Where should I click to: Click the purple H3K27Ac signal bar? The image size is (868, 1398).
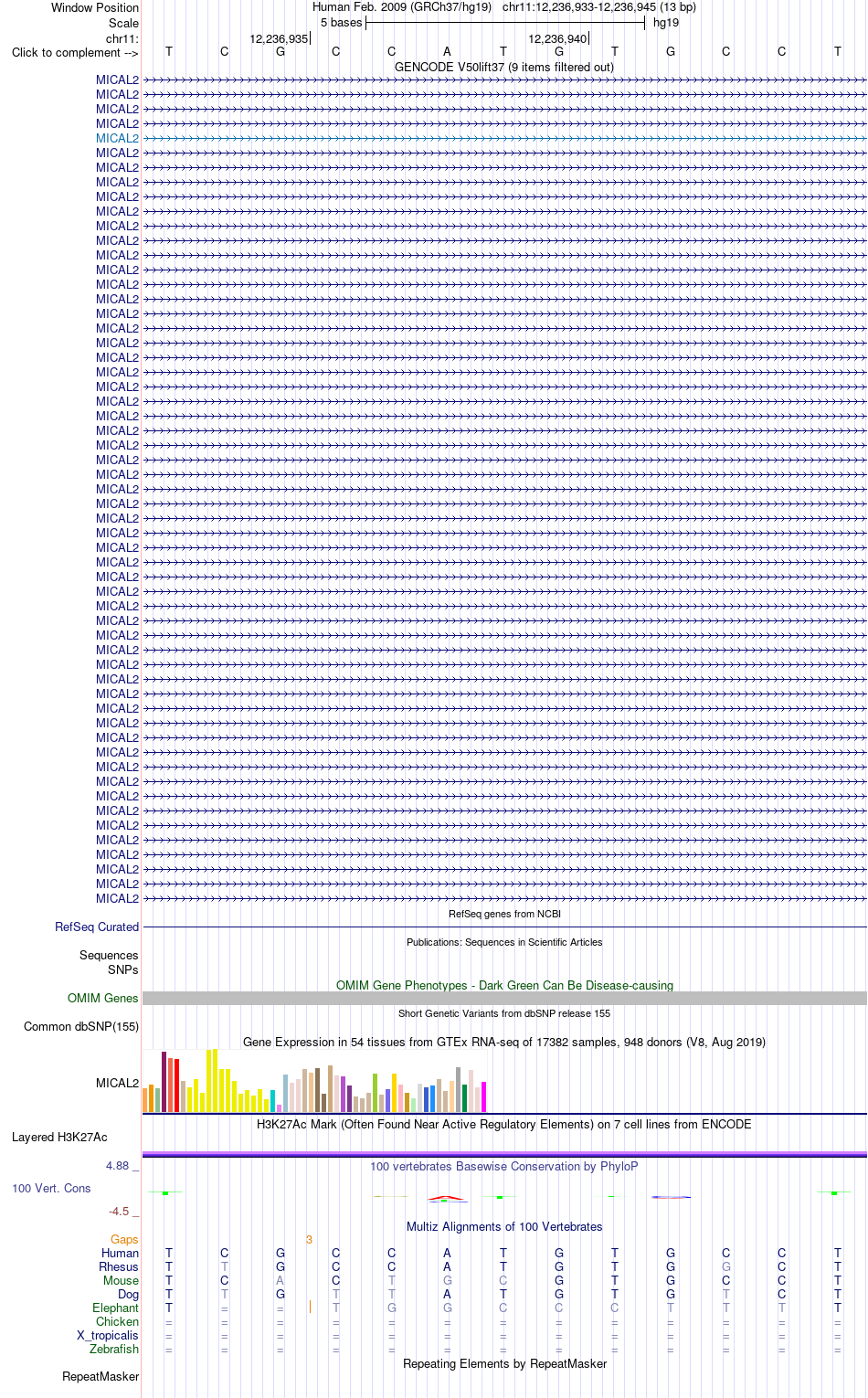pyautogui.click(x=504, y=1155)
